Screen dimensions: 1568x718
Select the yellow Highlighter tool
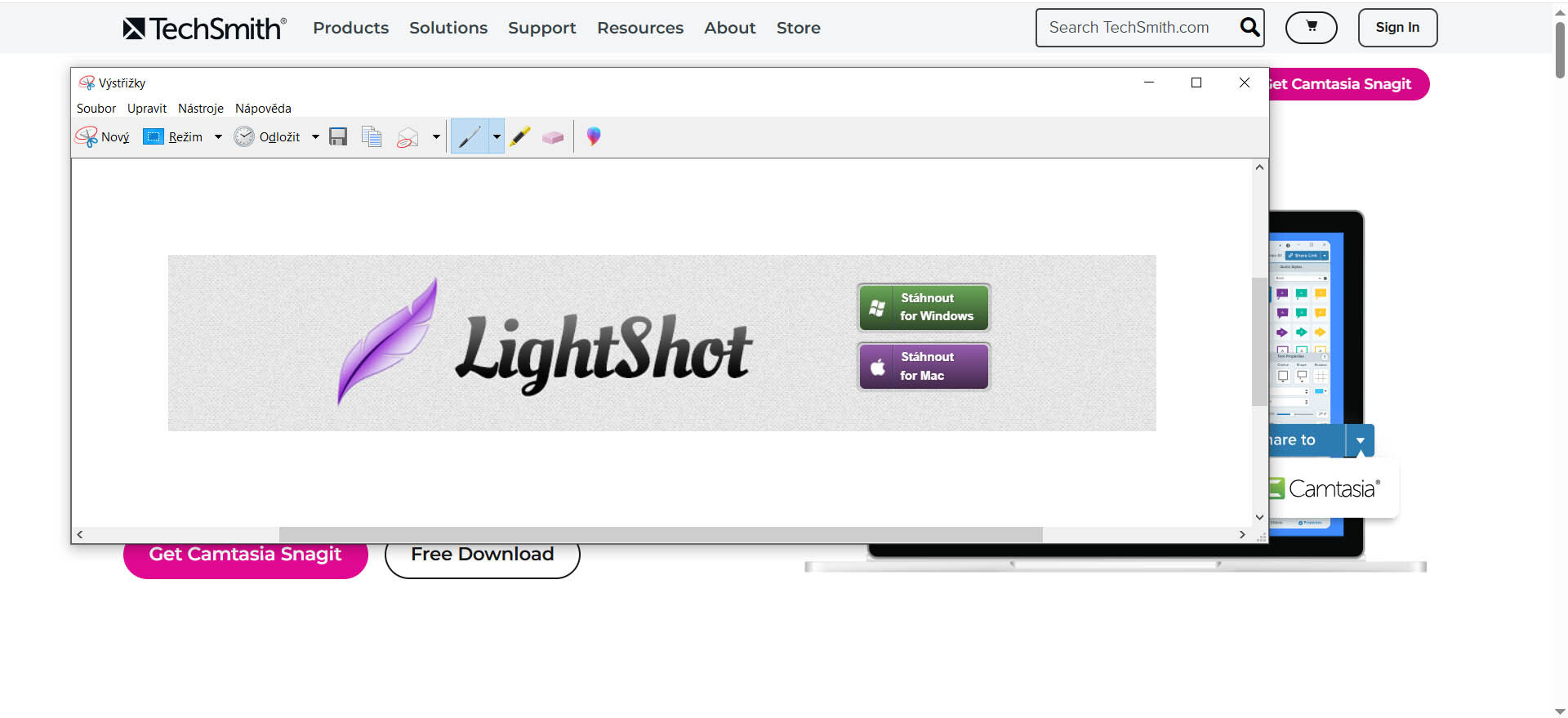click(x=520, y=136)
